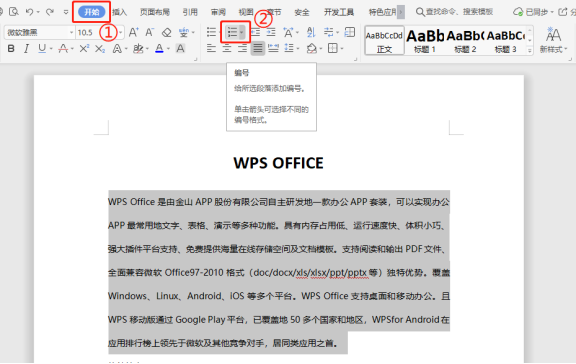Decrease paragraph indent
The height and width of the screenshot is (364, 576).
click(255, 32)
